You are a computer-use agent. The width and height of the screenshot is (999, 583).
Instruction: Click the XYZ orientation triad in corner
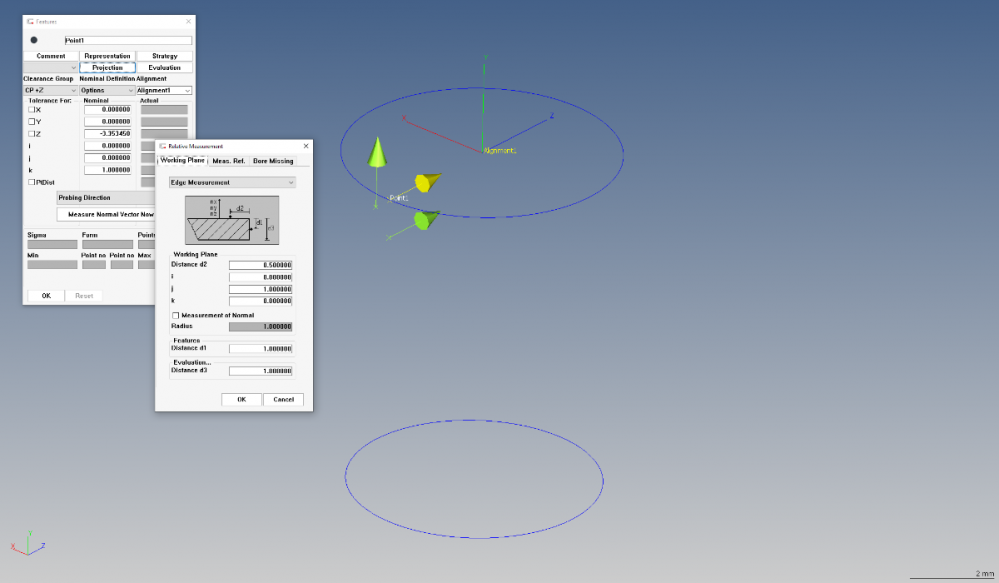tap(28, 543)
